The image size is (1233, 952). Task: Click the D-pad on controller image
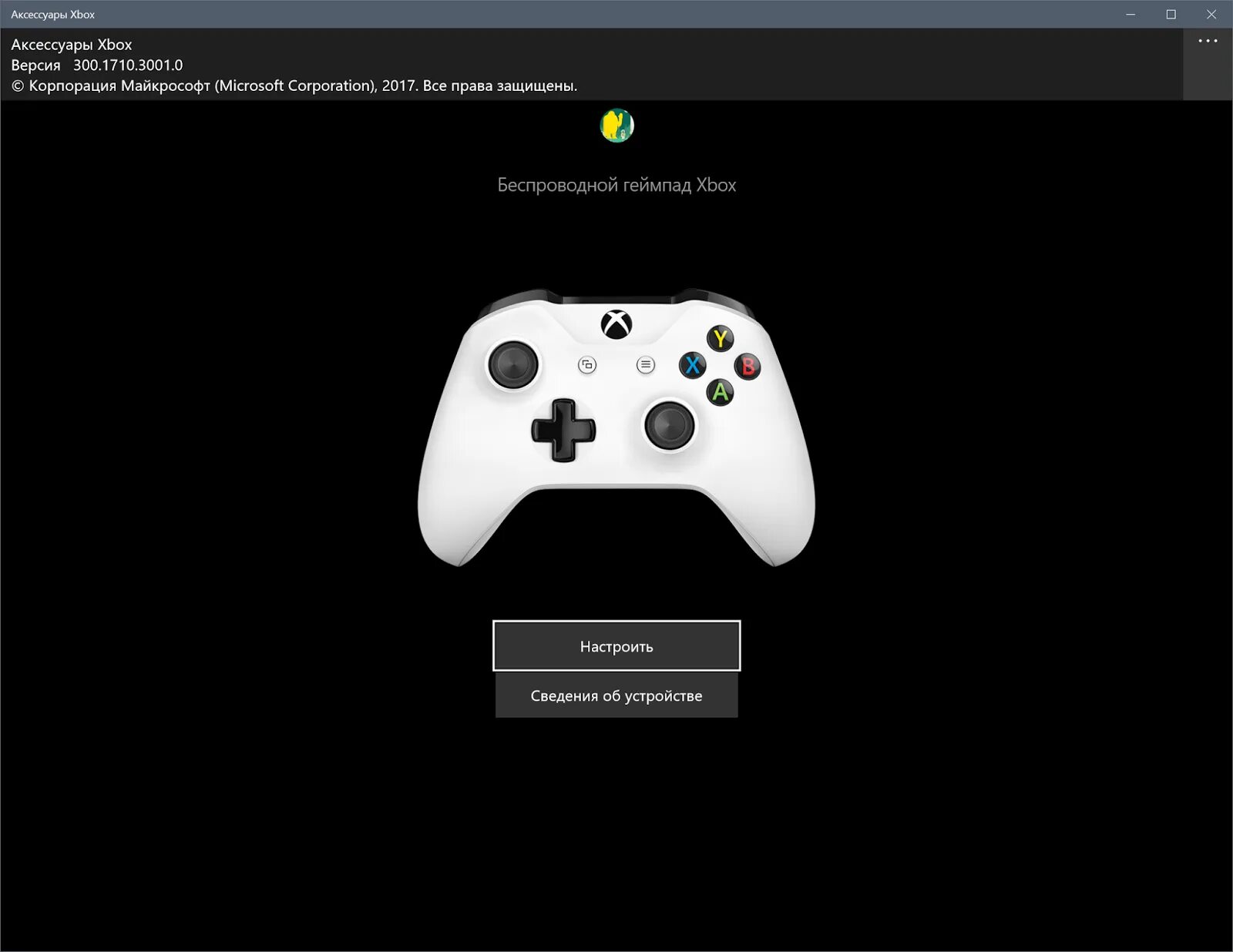coord(563,430)
